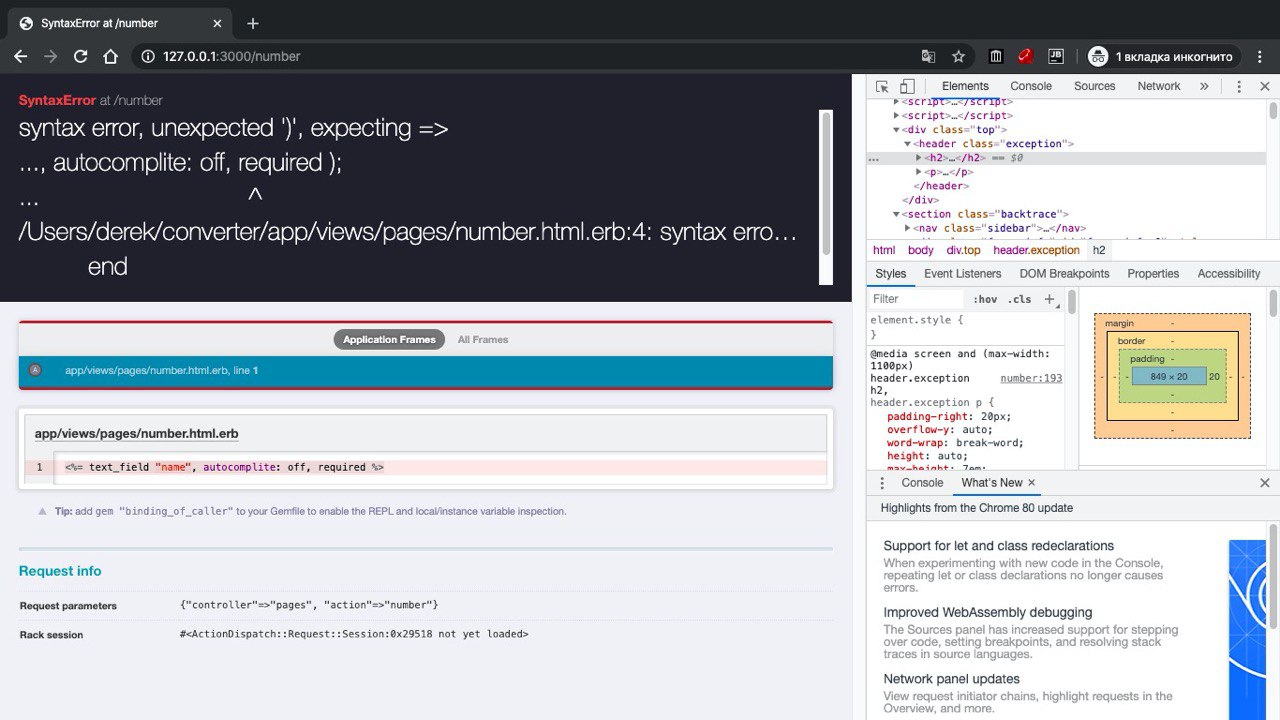The height and width of the screenshot is (720, 1280).
Task: Select html in breadcrumb trail
Action: point(884,250)
